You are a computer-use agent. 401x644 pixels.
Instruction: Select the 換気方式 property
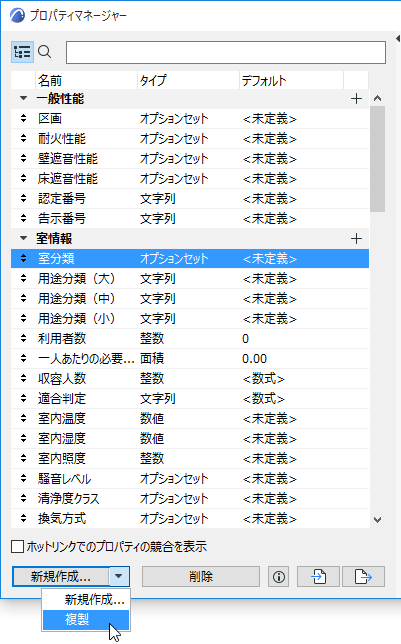(190, 518)
